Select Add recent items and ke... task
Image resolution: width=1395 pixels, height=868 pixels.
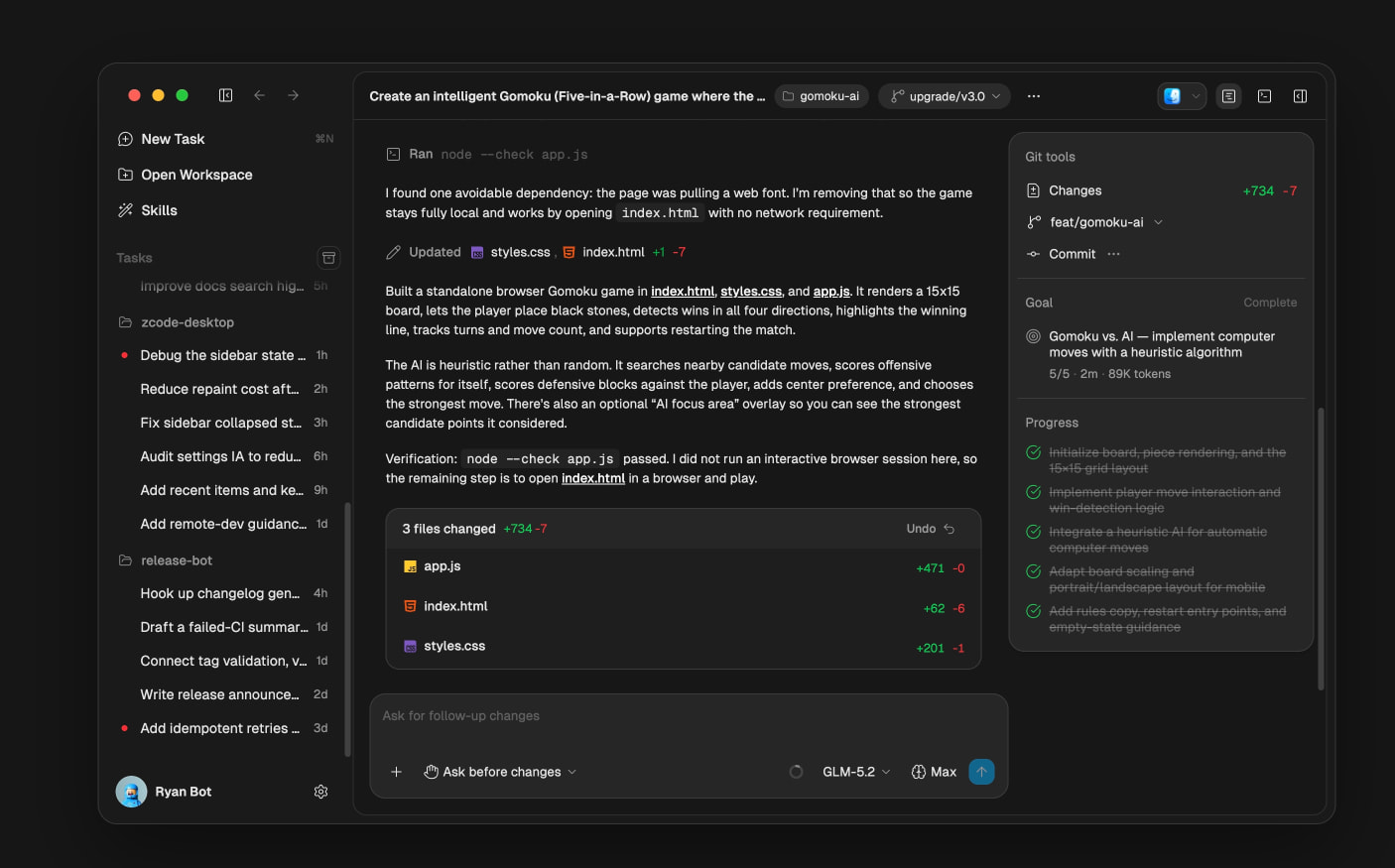pyautogui.click(x=224, y=490)
